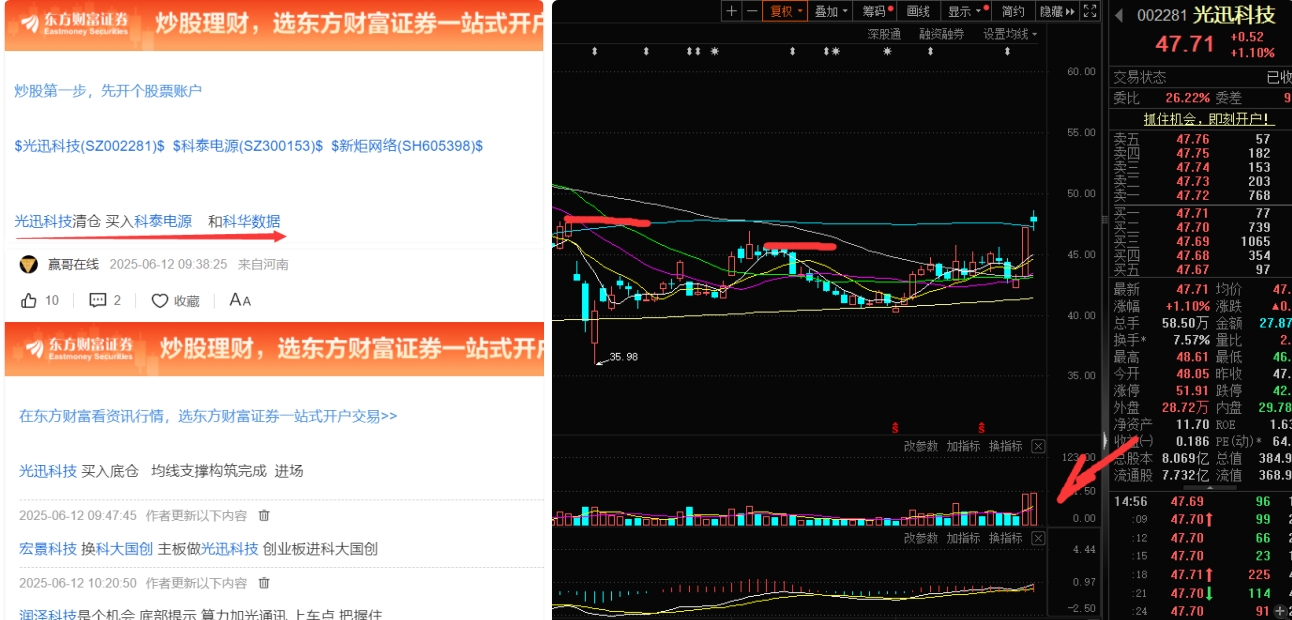
Task: Click 加指标 in MACD panel
Action: 964,538
